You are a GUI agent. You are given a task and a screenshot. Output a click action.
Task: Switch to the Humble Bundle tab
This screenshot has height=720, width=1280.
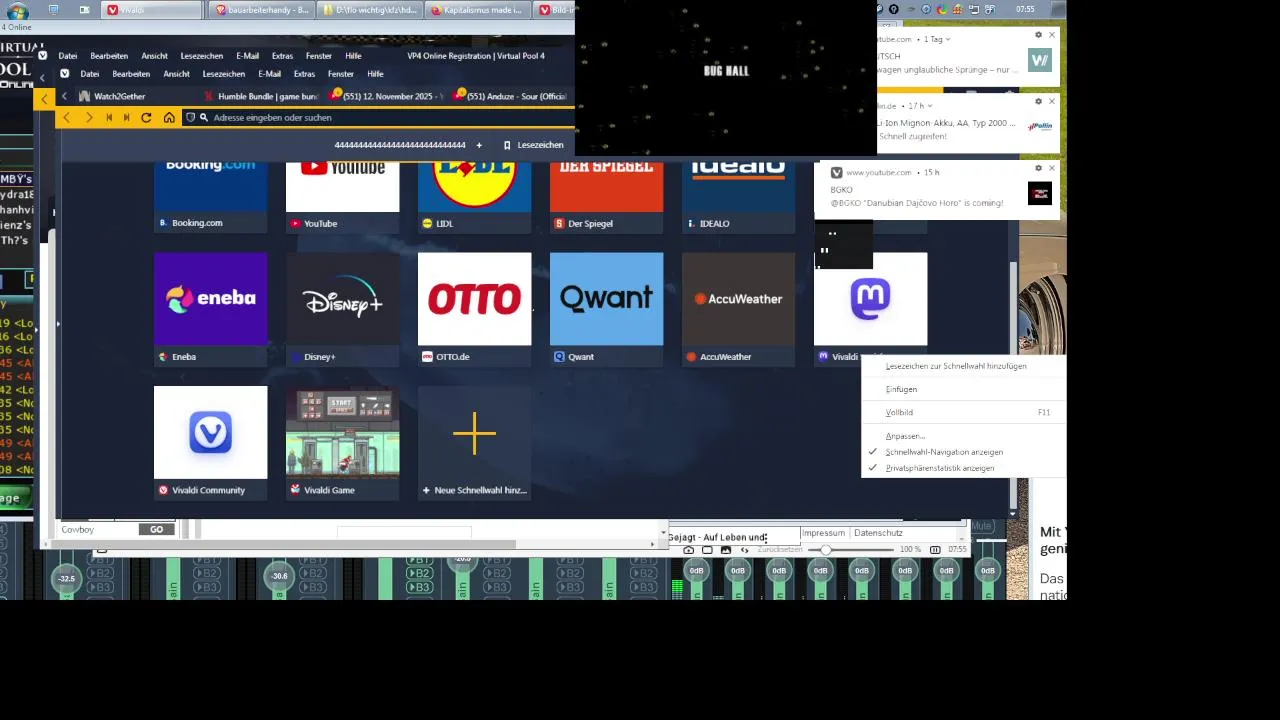pos(260,97)
